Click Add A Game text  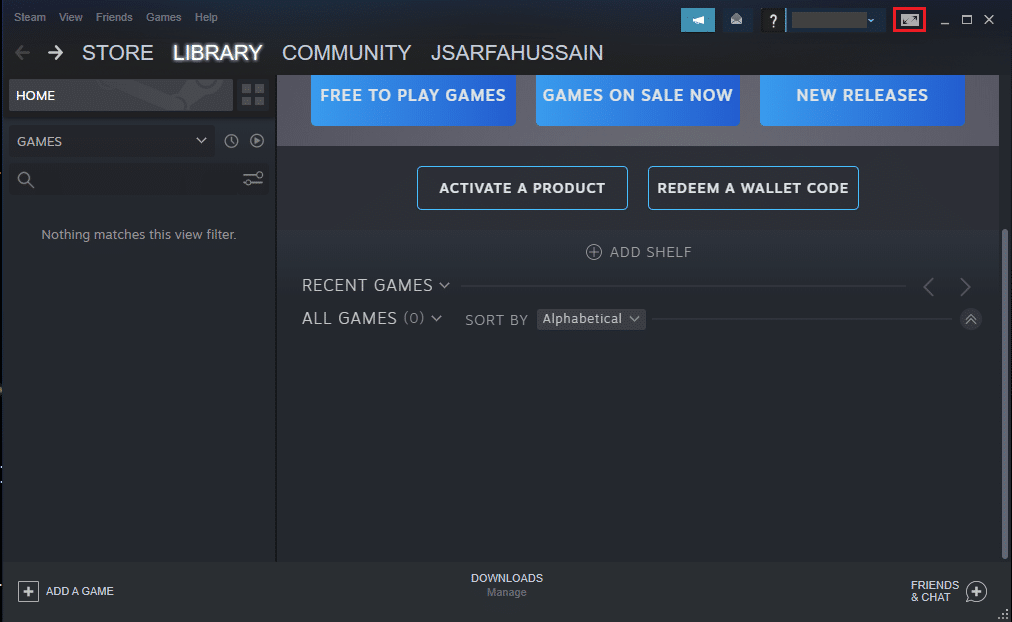(79, 591)
